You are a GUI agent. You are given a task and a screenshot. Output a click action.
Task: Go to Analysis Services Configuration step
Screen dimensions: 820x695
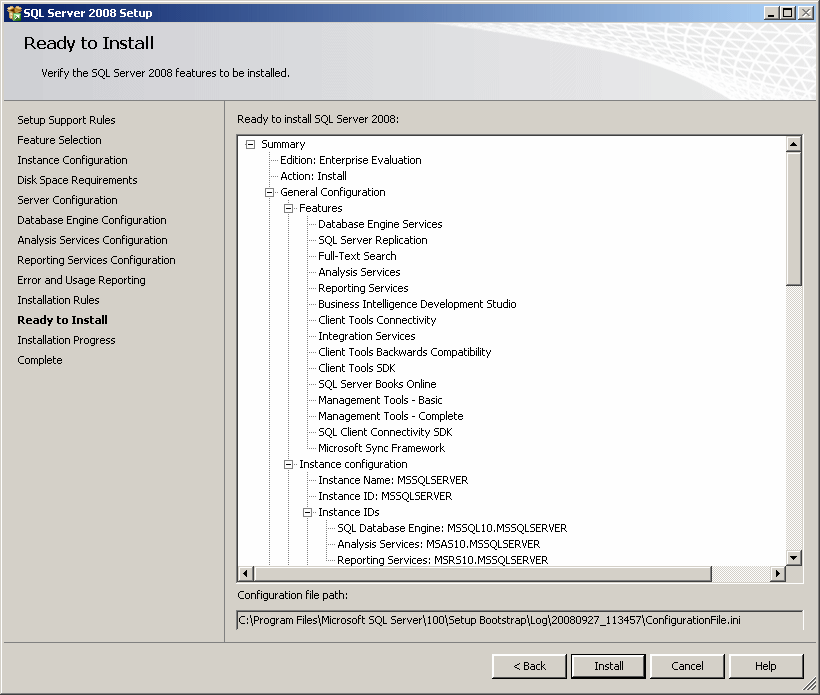[x=93, y=240]
